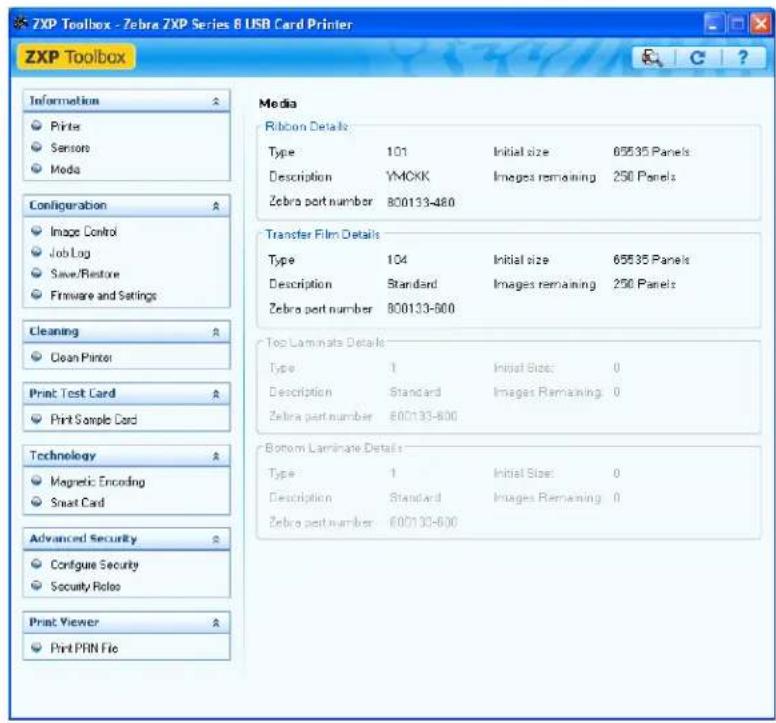This screenshot has width=776, height=723.
Task: Close the ZXP Toolbox window
Action: 760,24
